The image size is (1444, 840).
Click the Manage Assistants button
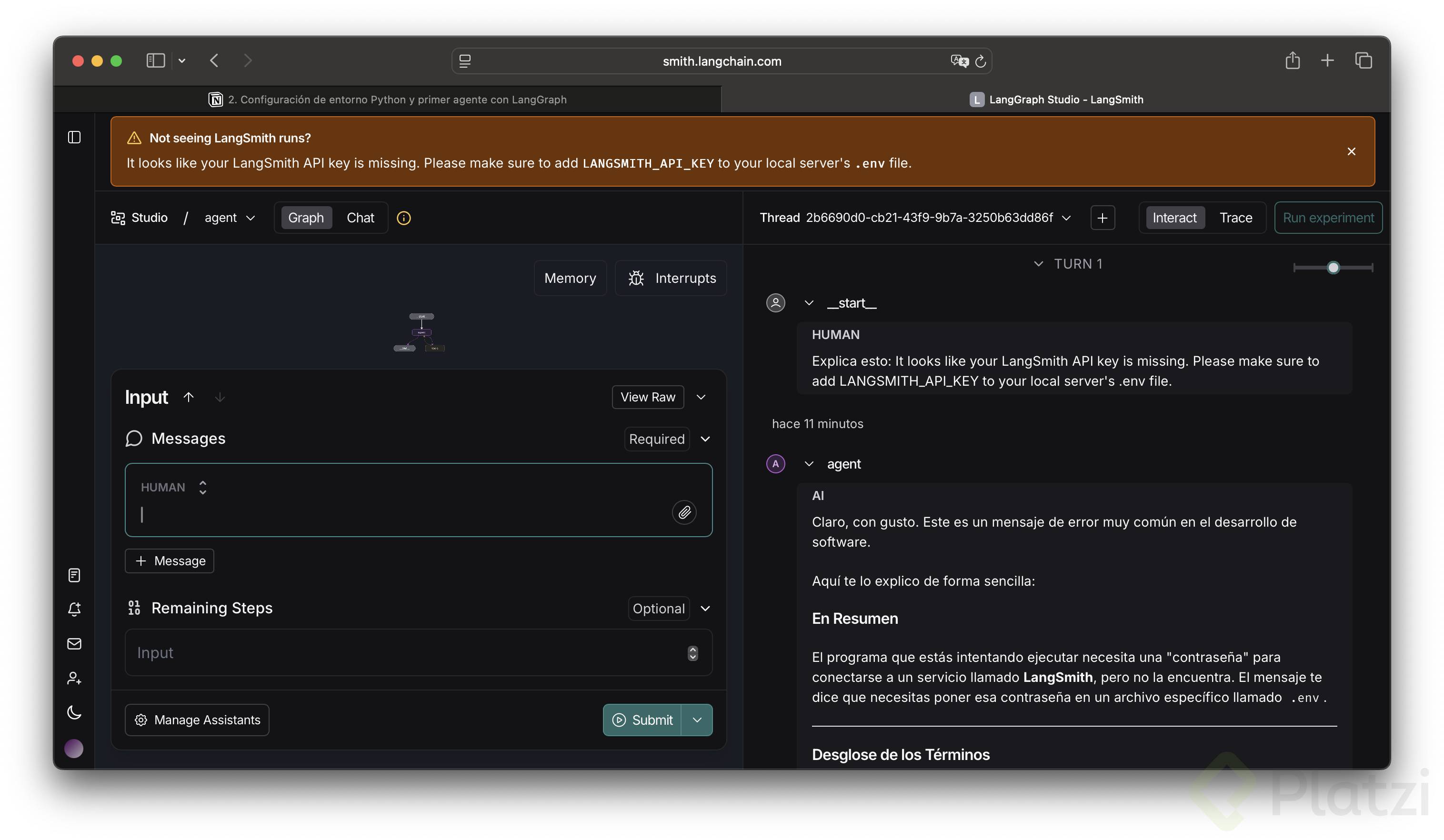coord(197,720)
